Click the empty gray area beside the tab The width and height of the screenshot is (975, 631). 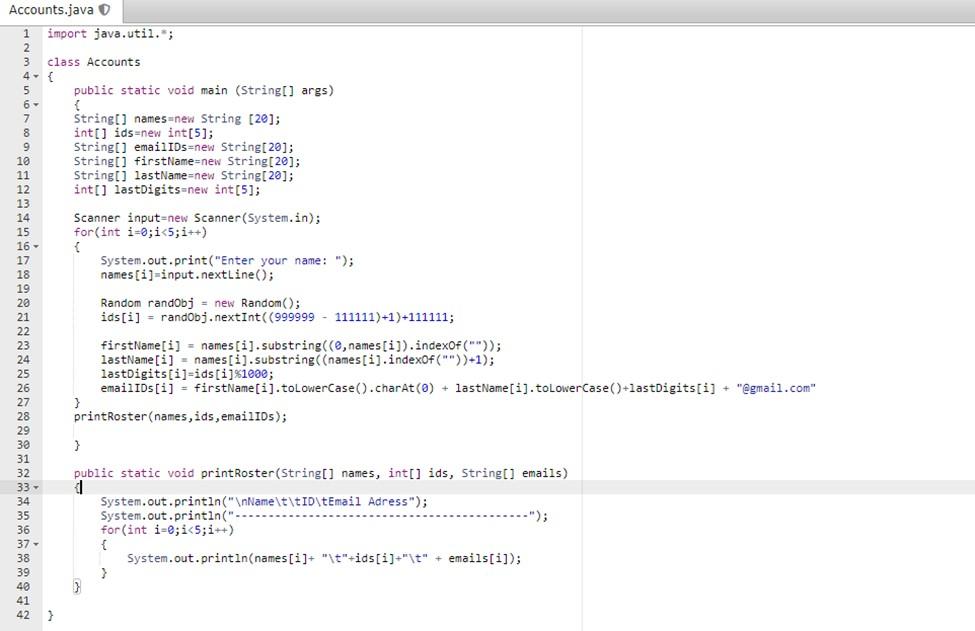click(x=500, y=10)
